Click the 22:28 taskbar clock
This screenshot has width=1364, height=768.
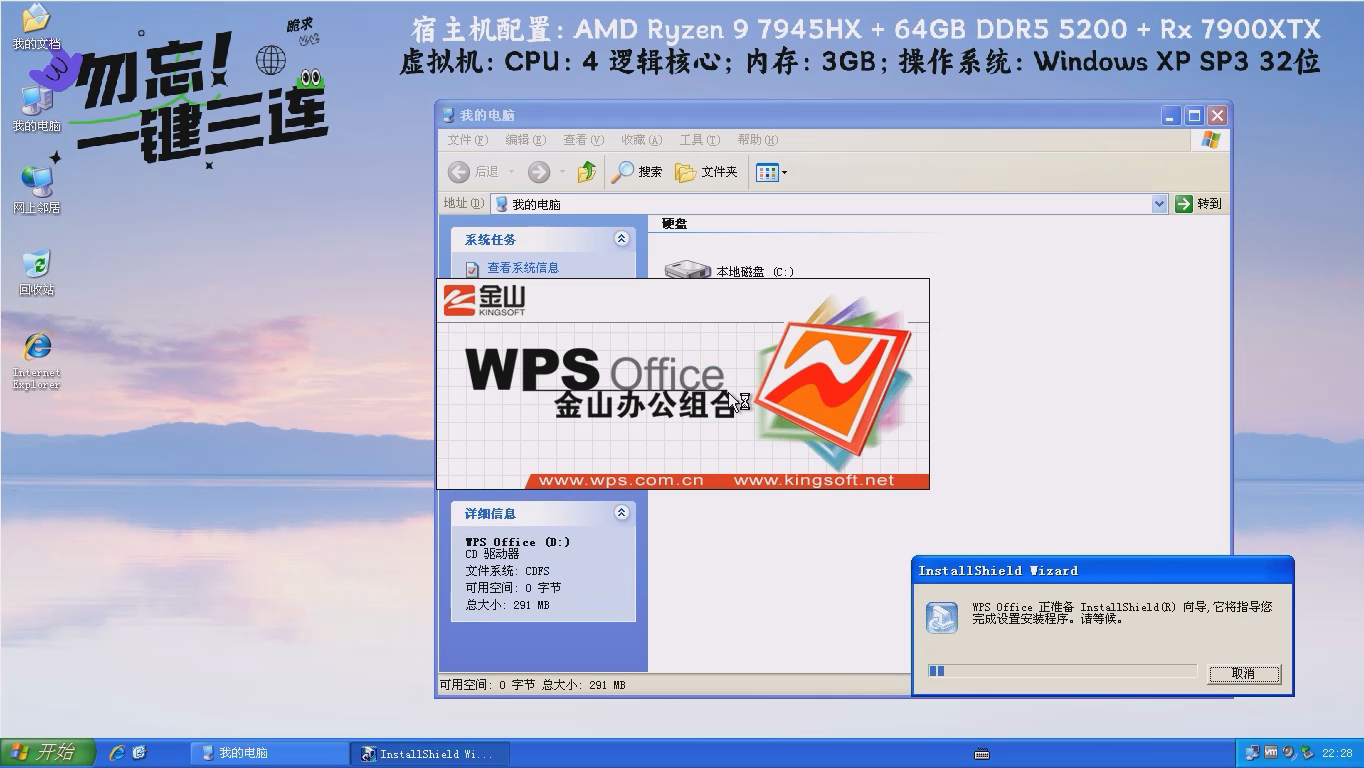click(x=1337, y=753)
